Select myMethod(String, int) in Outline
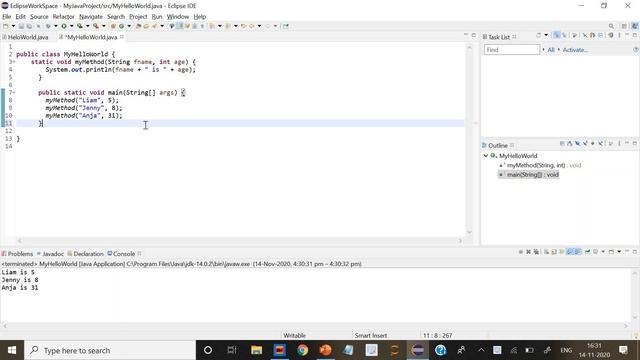The width and height of the screenshot is (640, 360). (x=540, y=165)
